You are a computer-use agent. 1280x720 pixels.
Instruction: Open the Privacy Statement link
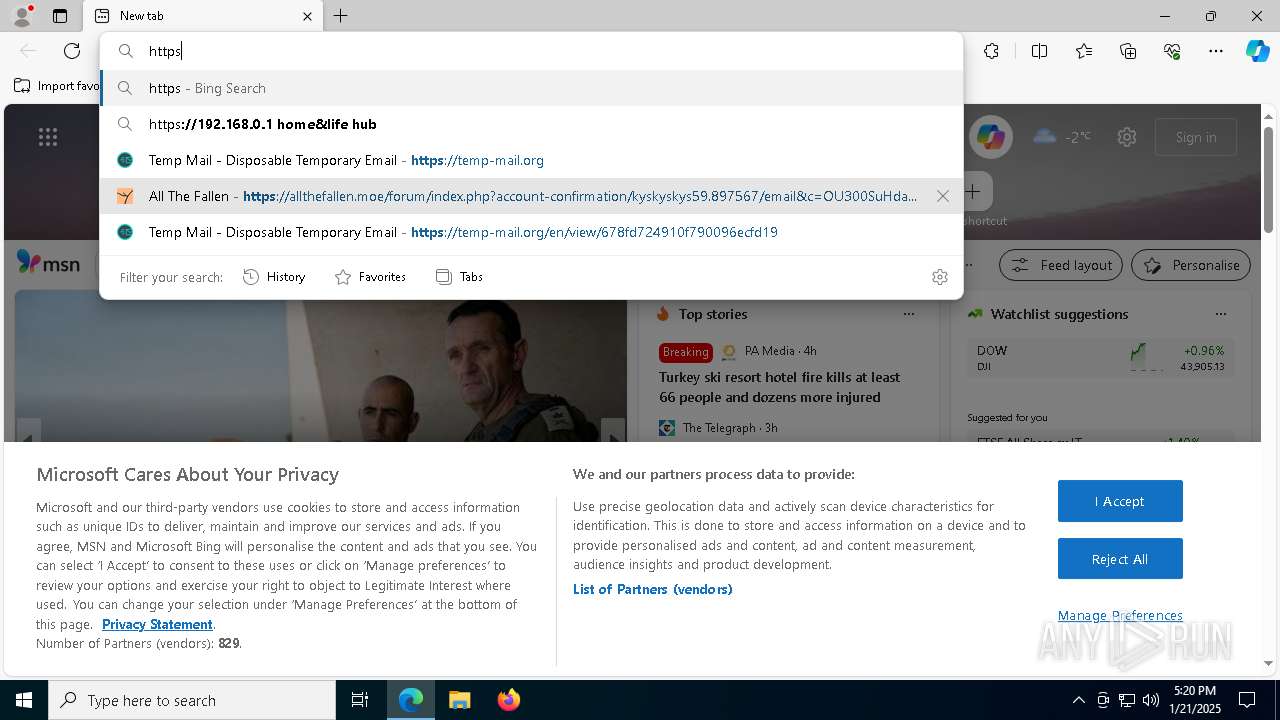[x=157, y=624]
